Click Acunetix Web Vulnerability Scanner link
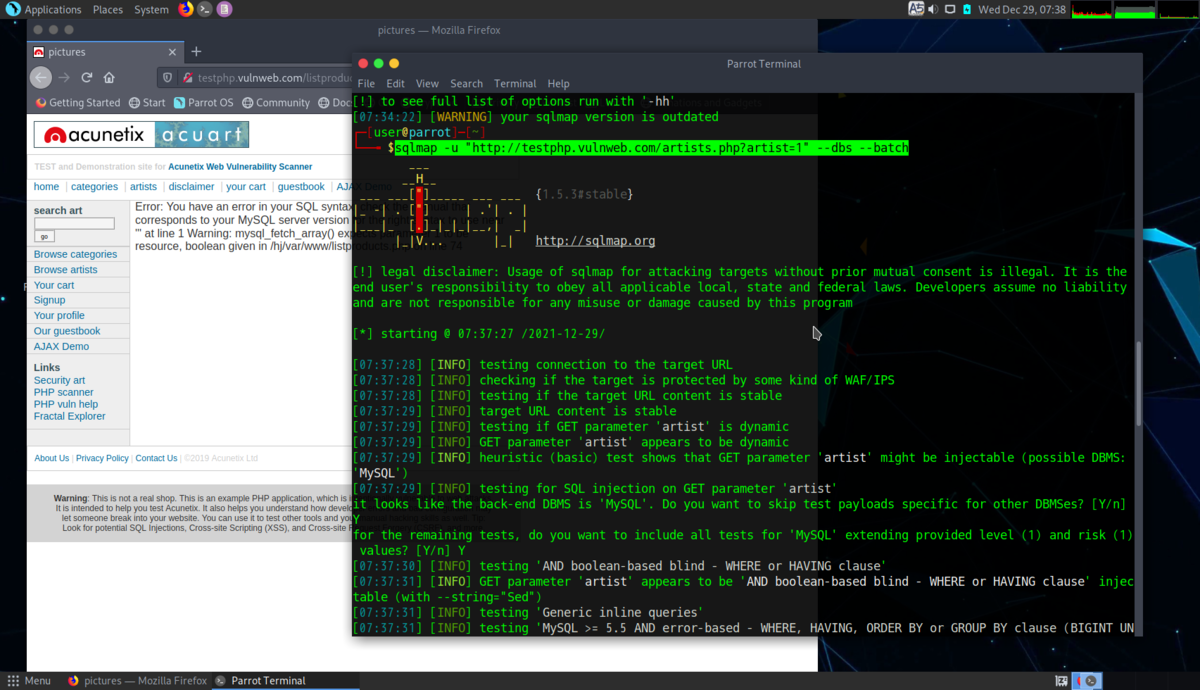The height and width of the screenshot is (690, 1200). click(240, 167)
